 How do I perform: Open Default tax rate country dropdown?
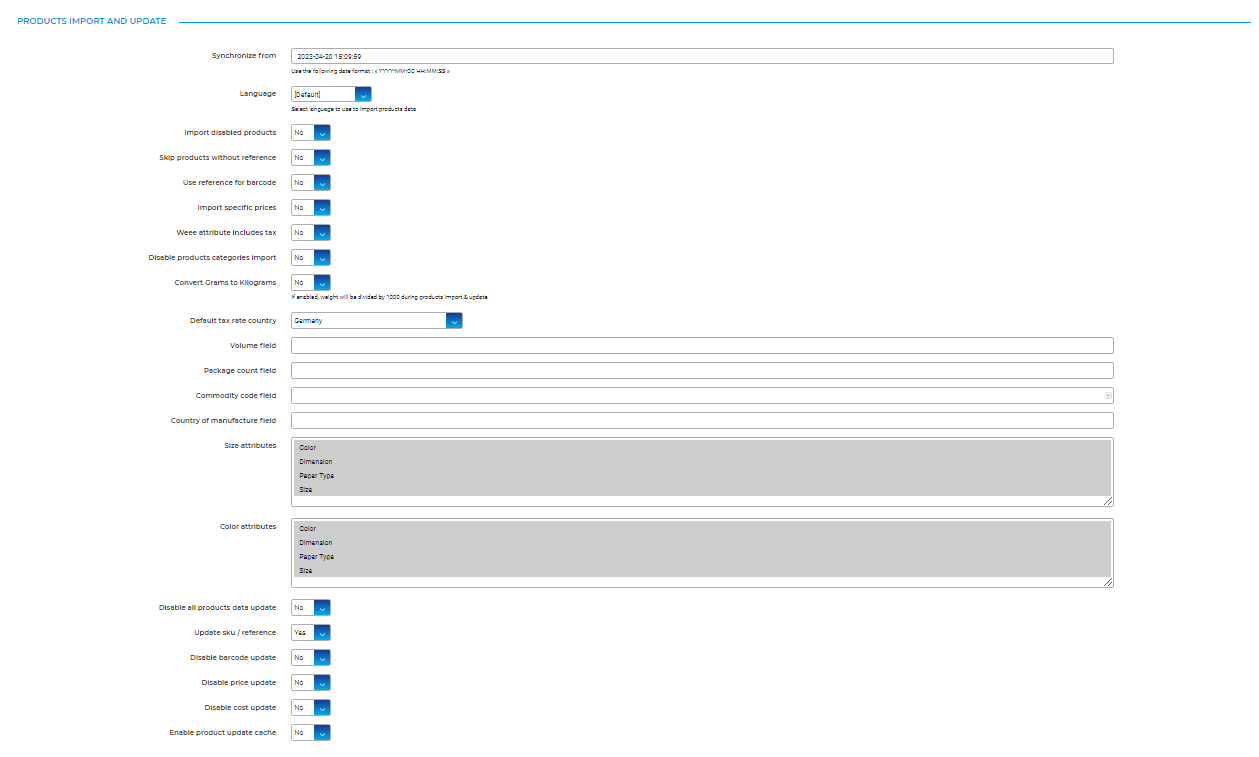pyautogui.click(x=376, y=321)
